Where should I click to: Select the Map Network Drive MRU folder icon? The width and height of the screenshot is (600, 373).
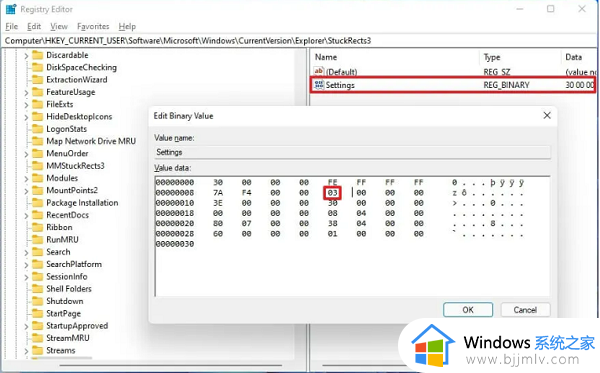pyautogui.click(x=38, y=141)
